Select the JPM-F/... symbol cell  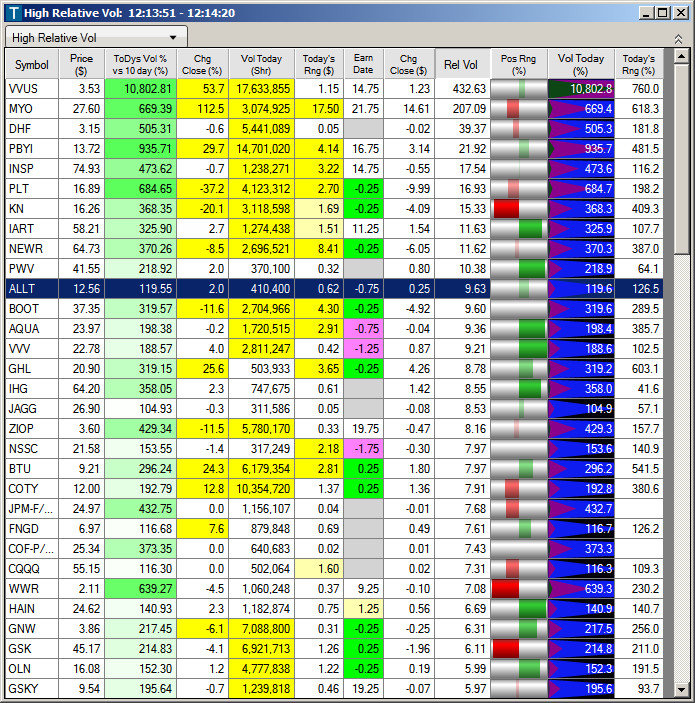click(x=31, y=508)
